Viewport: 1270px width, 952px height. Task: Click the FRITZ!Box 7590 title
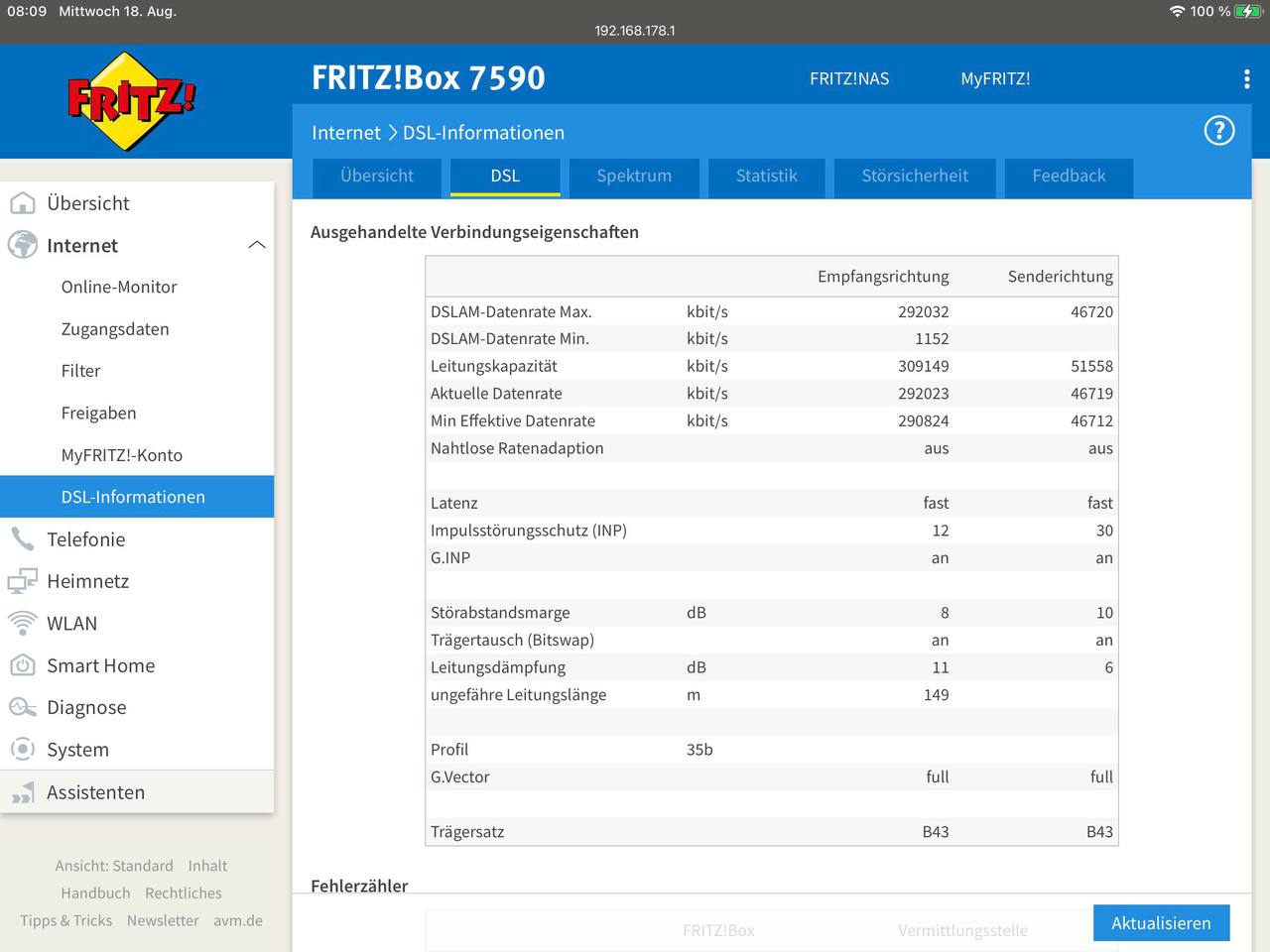click(429, 78)
